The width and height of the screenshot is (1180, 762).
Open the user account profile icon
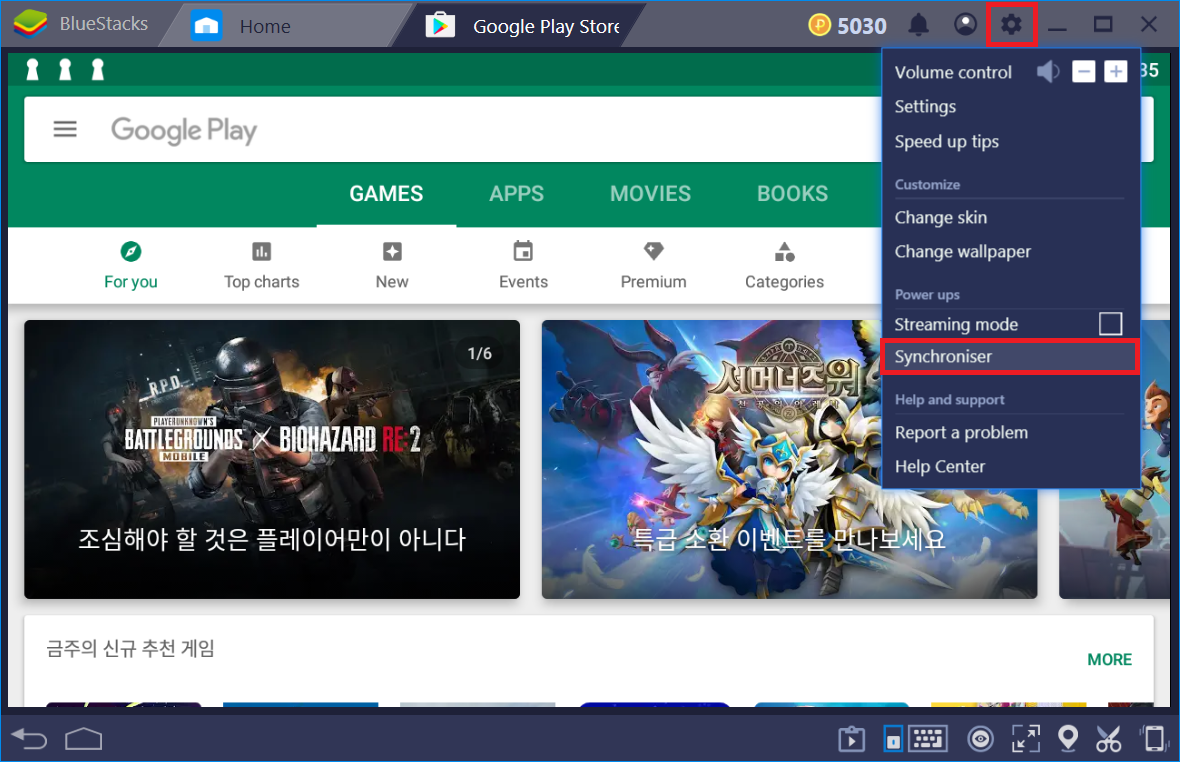coord(965,25)
